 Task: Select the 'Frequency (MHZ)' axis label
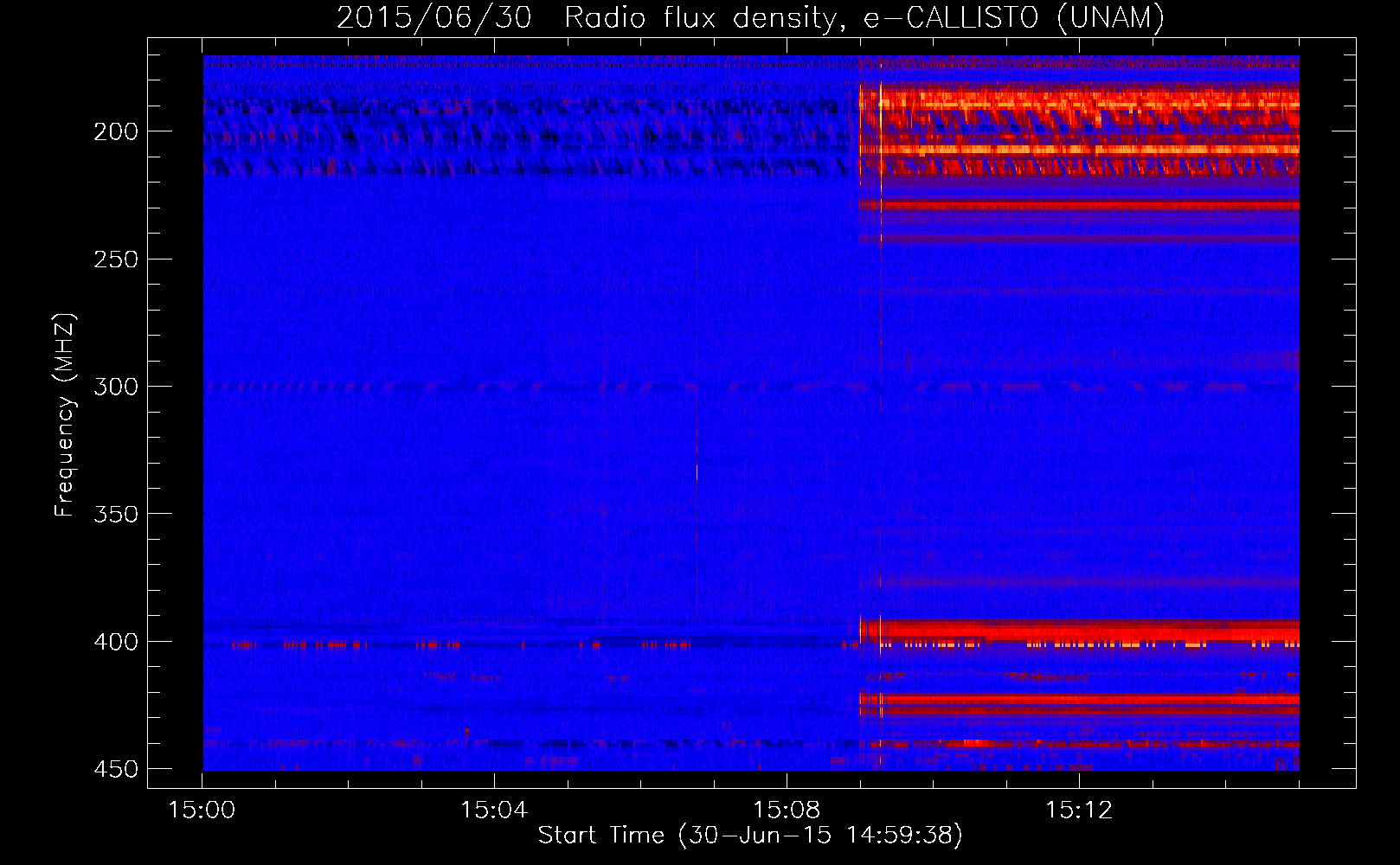[65, 414]
